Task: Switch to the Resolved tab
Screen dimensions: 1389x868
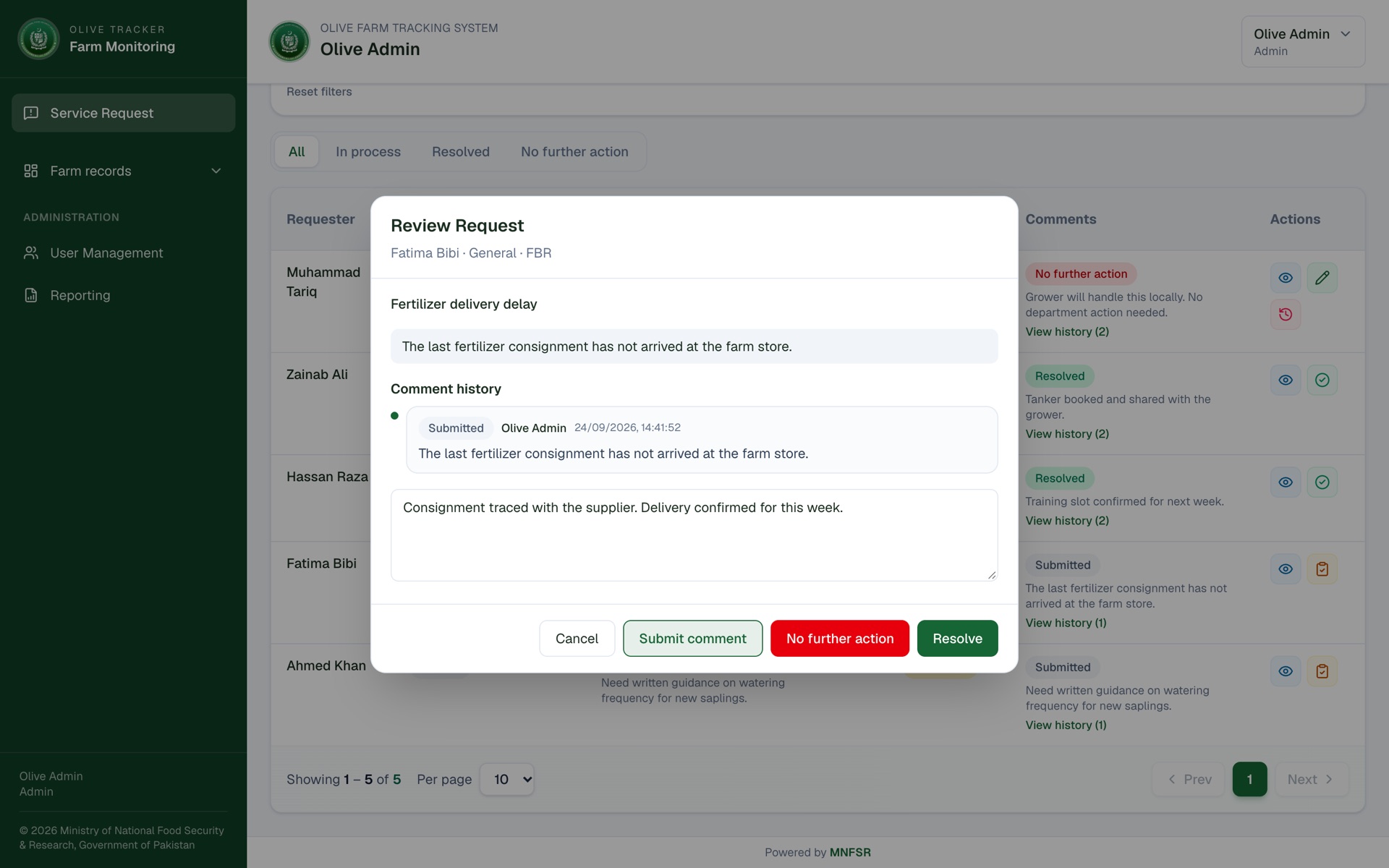Action: (x=461, y=152)
